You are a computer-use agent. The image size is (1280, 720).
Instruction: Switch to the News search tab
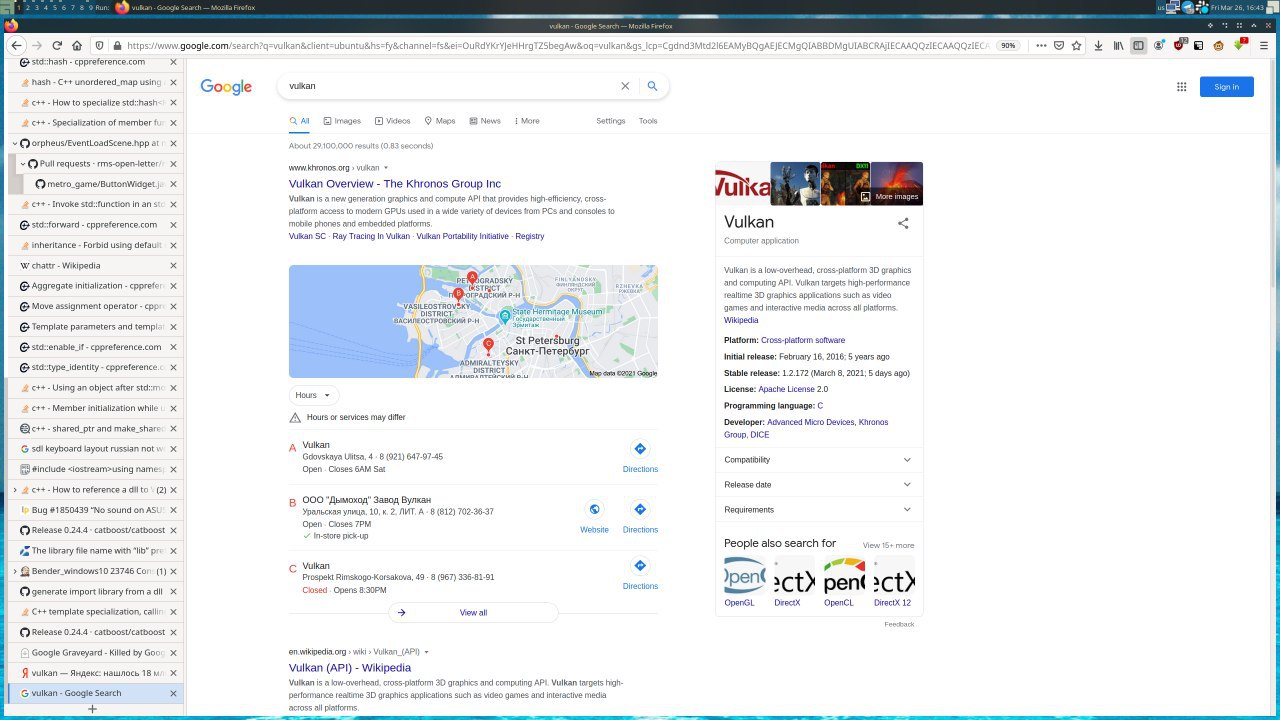[485, 121]
